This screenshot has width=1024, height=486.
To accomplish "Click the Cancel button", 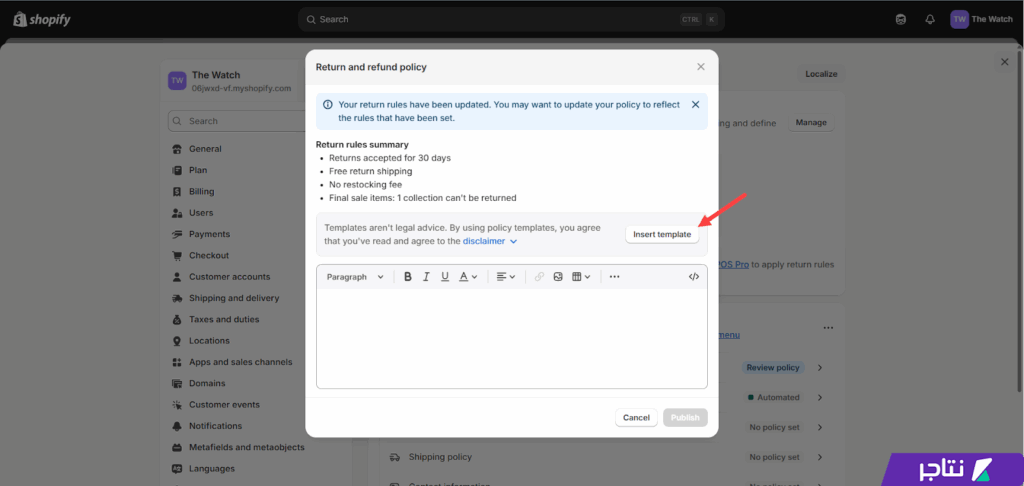I will point(636,418).
